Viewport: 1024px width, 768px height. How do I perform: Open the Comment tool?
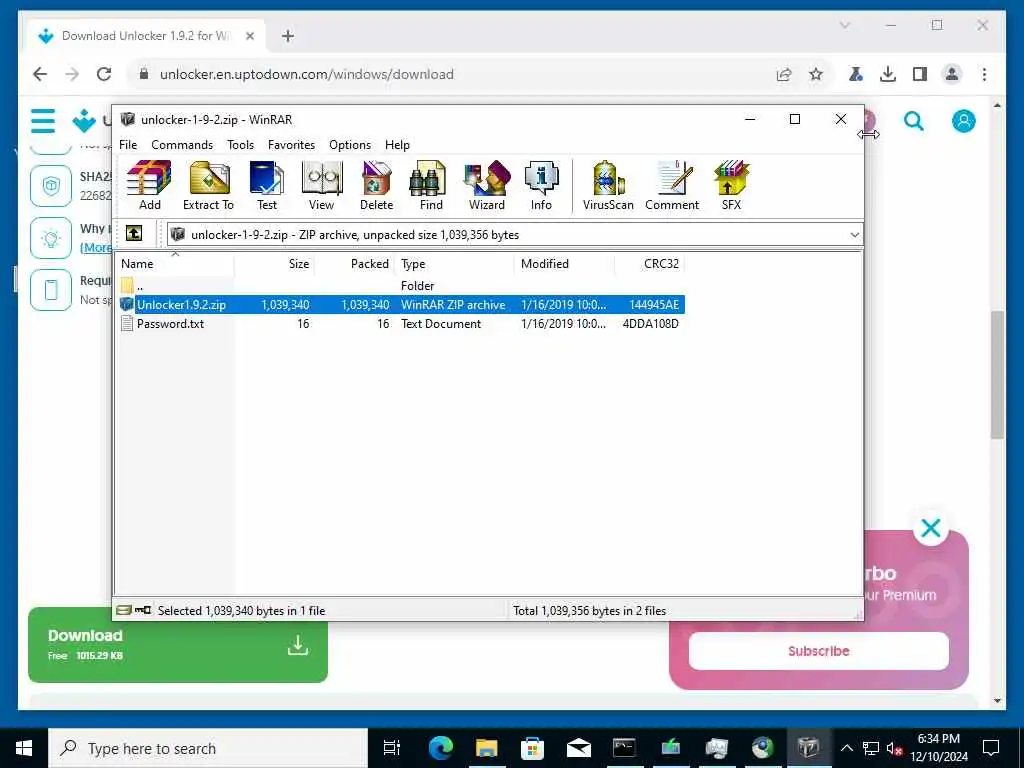pos(672,185)
